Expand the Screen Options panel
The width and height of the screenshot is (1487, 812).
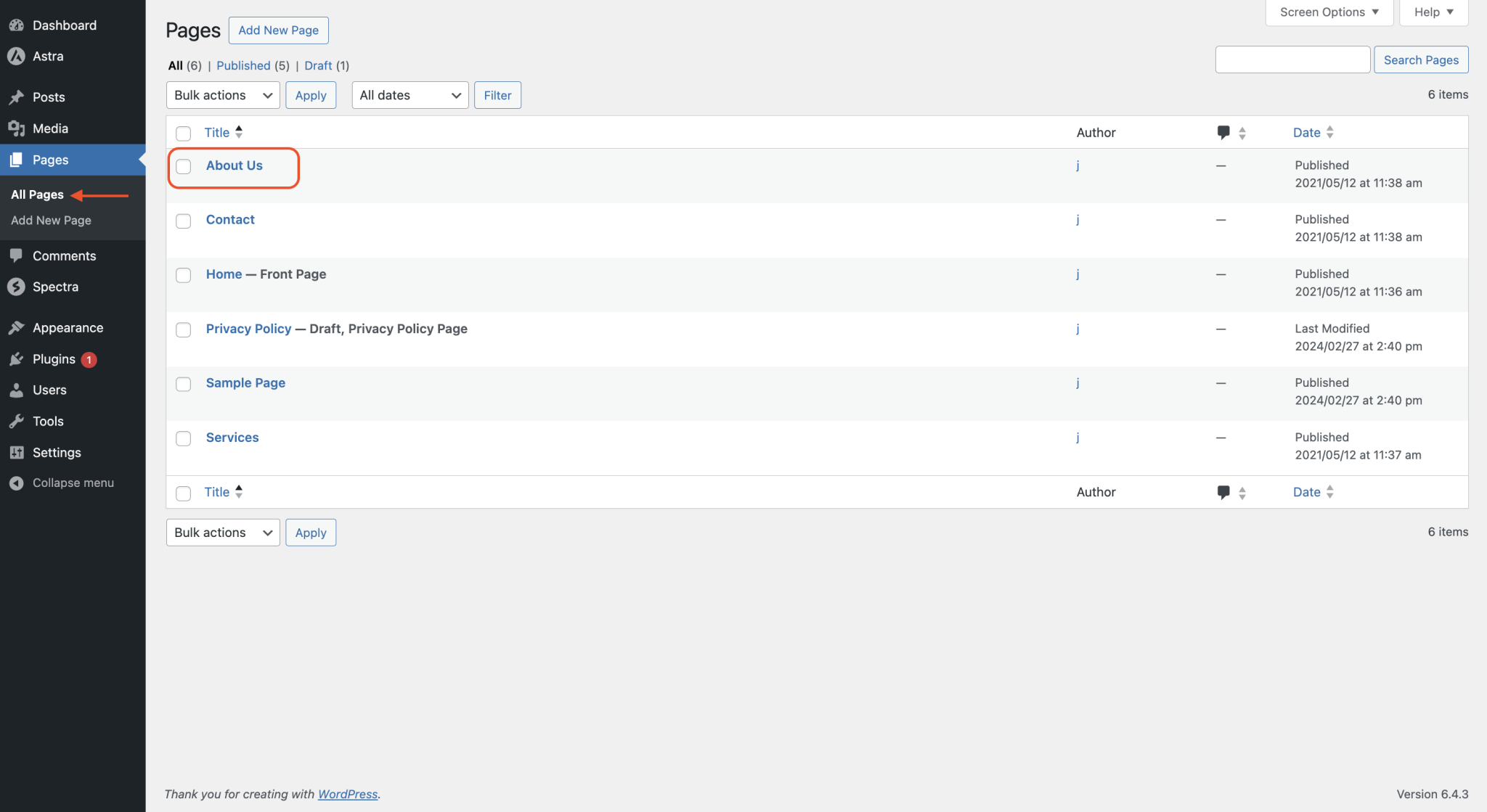click(1328, 12)
